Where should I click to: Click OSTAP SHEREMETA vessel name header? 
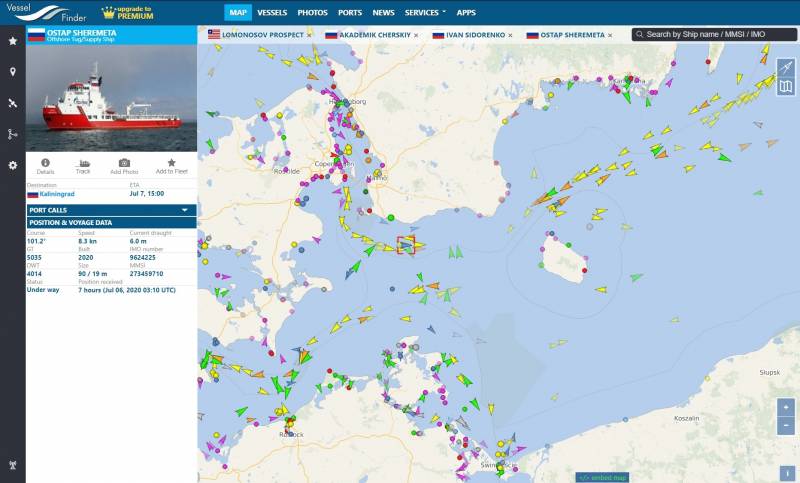pyautogui.click(x=81, y=33)
